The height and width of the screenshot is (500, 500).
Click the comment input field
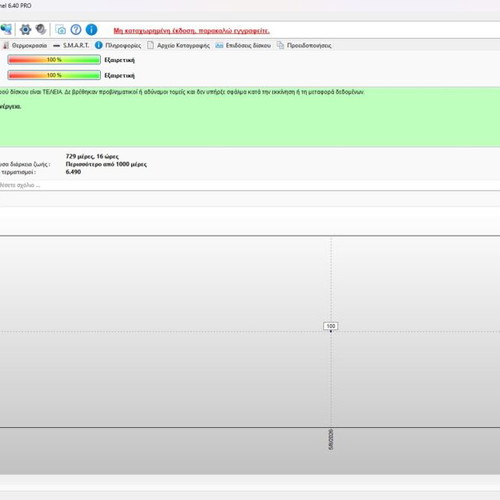[x=250, y=185]
